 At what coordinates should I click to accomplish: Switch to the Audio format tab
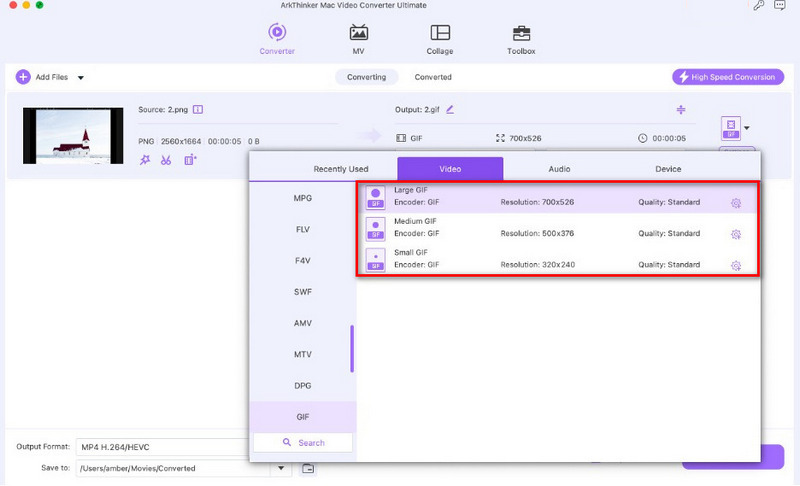click(x=559, y=169)
